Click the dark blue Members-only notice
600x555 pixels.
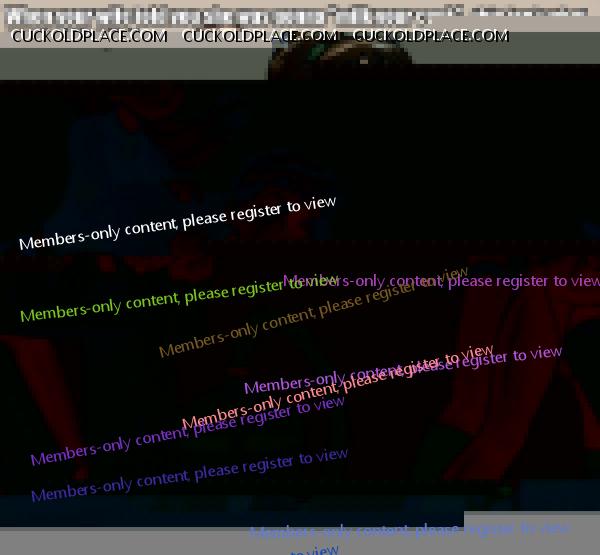click(x=189, y=475)
